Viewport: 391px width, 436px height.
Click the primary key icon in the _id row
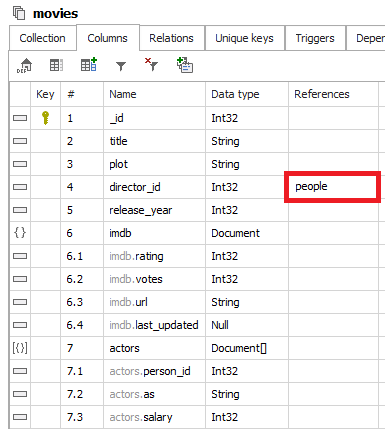tap(45, 118)
